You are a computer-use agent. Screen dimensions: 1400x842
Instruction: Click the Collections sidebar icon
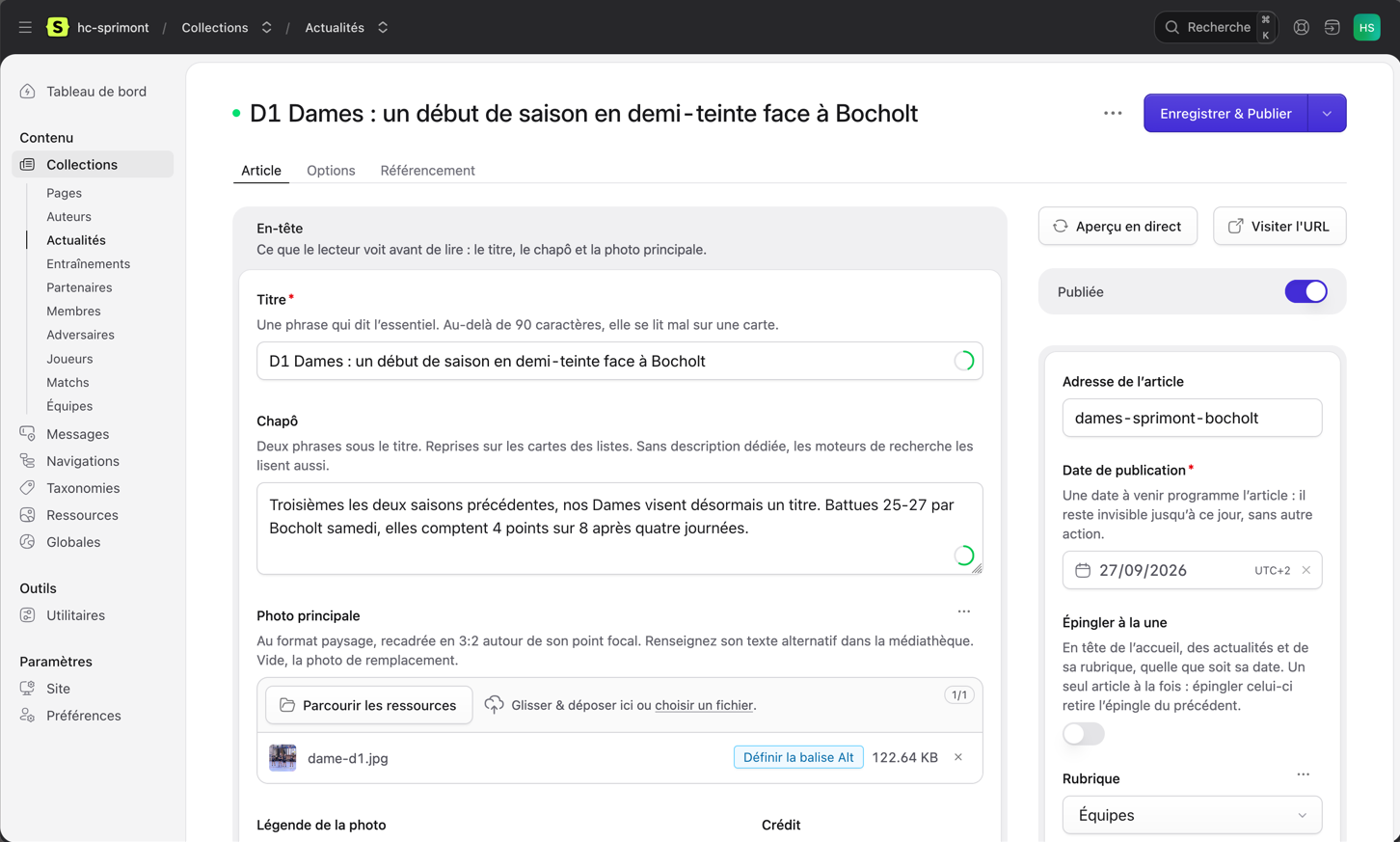tap(27, 165)
